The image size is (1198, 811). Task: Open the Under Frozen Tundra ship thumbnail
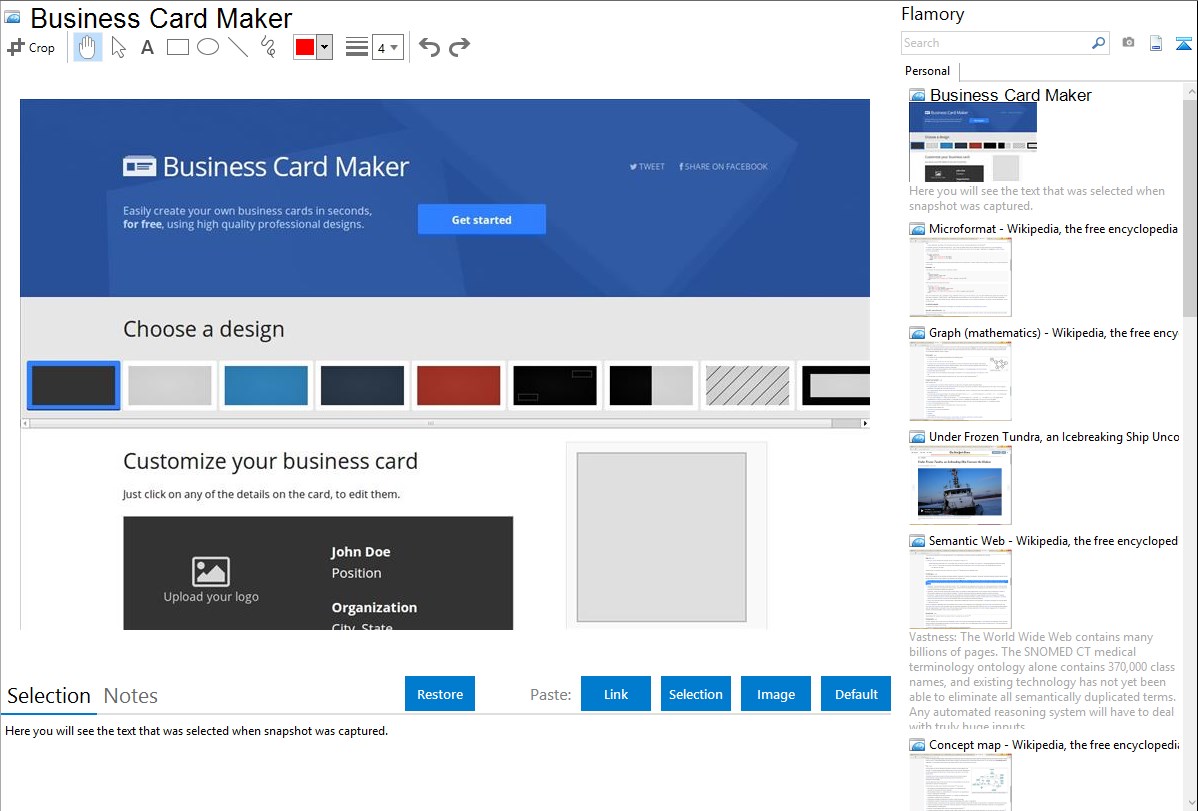(x=960, y=485)
